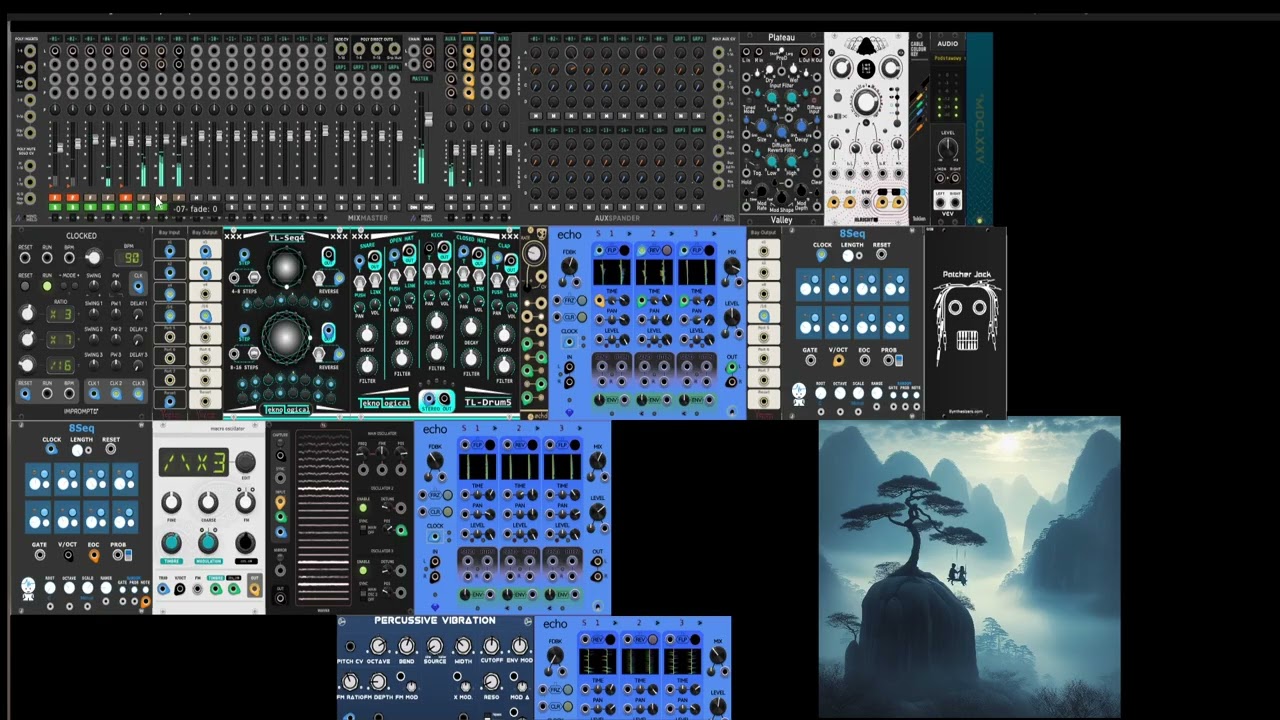1280x720 pixels.
Task: Click the LENGTH knob on upper-right 8Seq
Action: pyautogui.click(x=848, y=256)
